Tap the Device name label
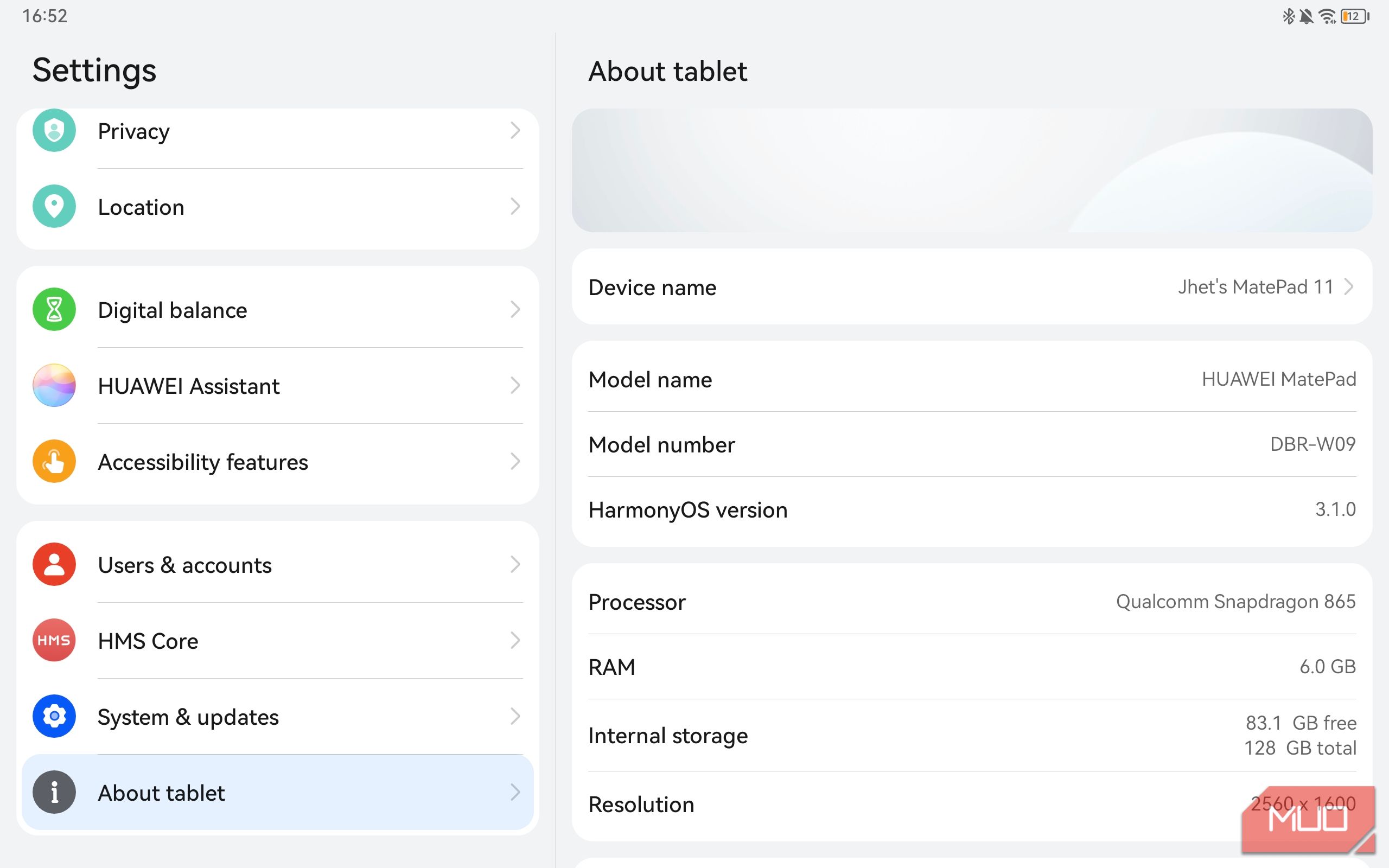The width and height of the screenshot is (1389, 868). (x=652, y=287)
